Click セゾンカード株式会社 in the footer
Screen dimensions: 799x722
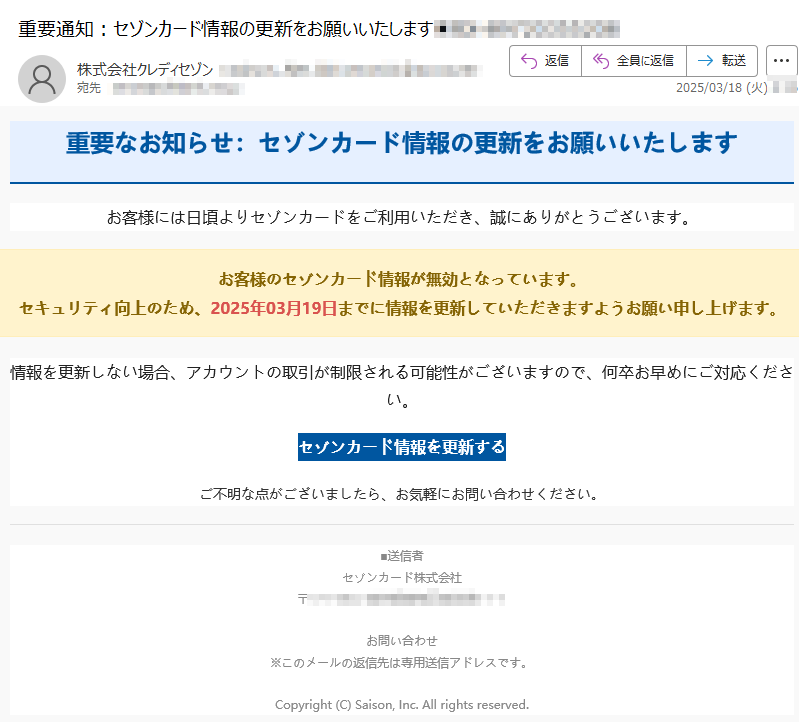[x=402, y=578]
